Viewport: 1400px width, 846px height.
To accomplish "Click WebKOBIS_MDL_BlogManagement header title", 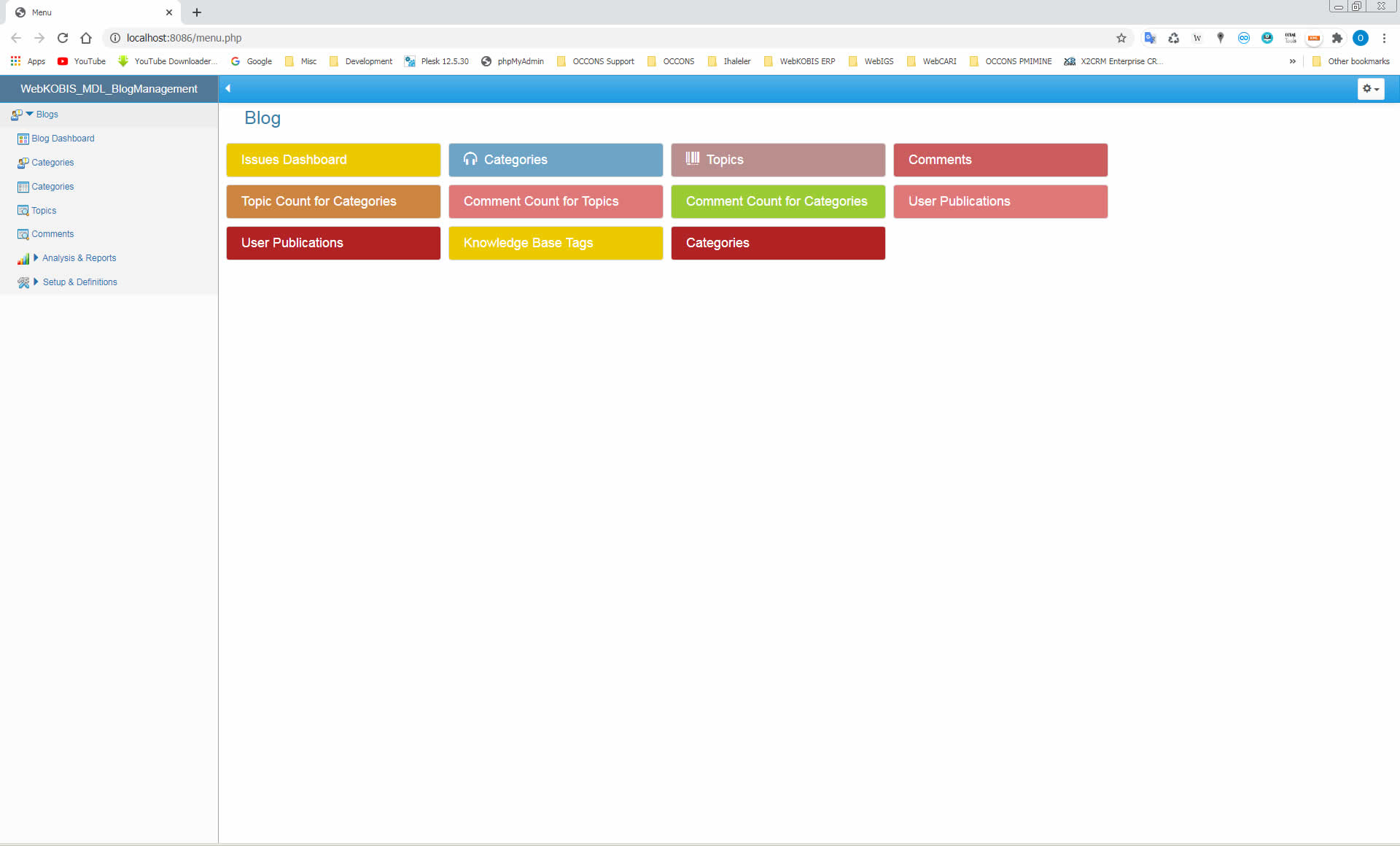I will point(109,89).
